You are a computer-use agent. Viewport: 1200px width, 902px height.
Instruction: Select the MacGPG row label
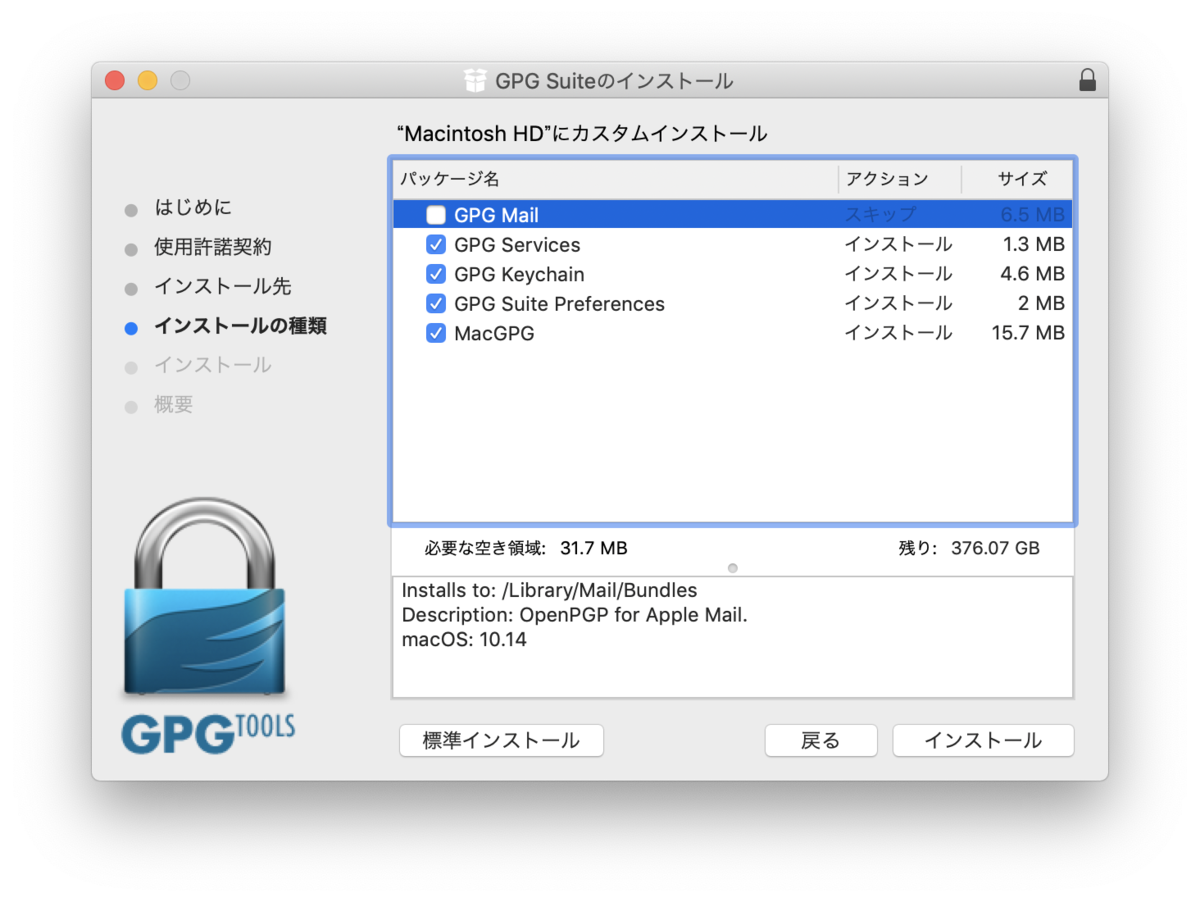[x=494, y=333]
